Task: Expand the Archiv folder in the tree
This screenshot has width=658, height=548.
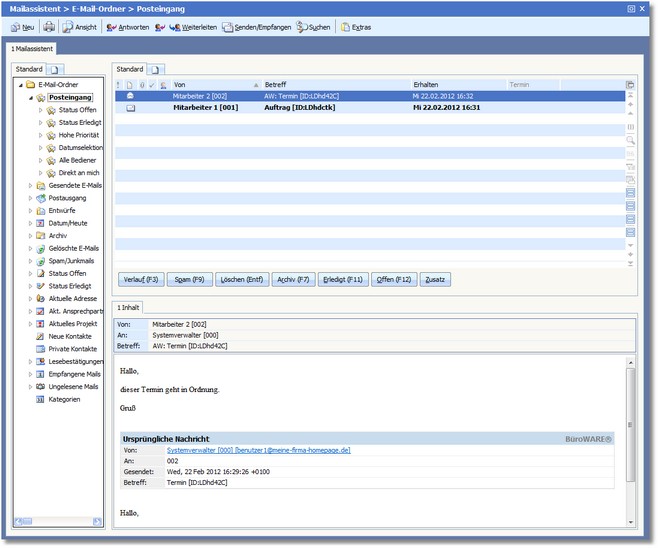Action: [30, 235]
